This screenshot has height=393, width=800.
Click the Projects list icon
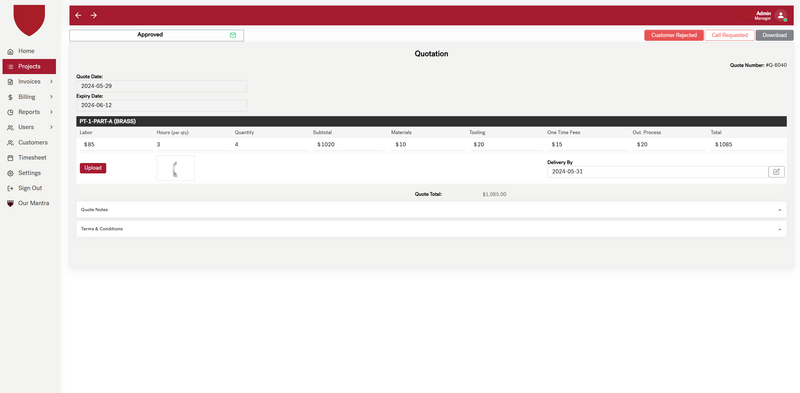pos(10,67)
